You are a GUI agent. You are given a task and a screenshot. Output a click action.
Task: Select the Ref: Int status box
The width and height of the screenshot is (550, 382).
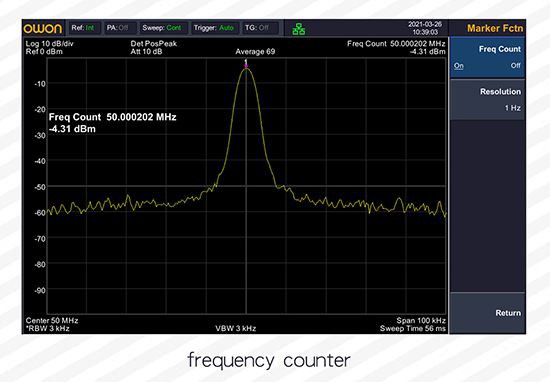click(84, 28)
